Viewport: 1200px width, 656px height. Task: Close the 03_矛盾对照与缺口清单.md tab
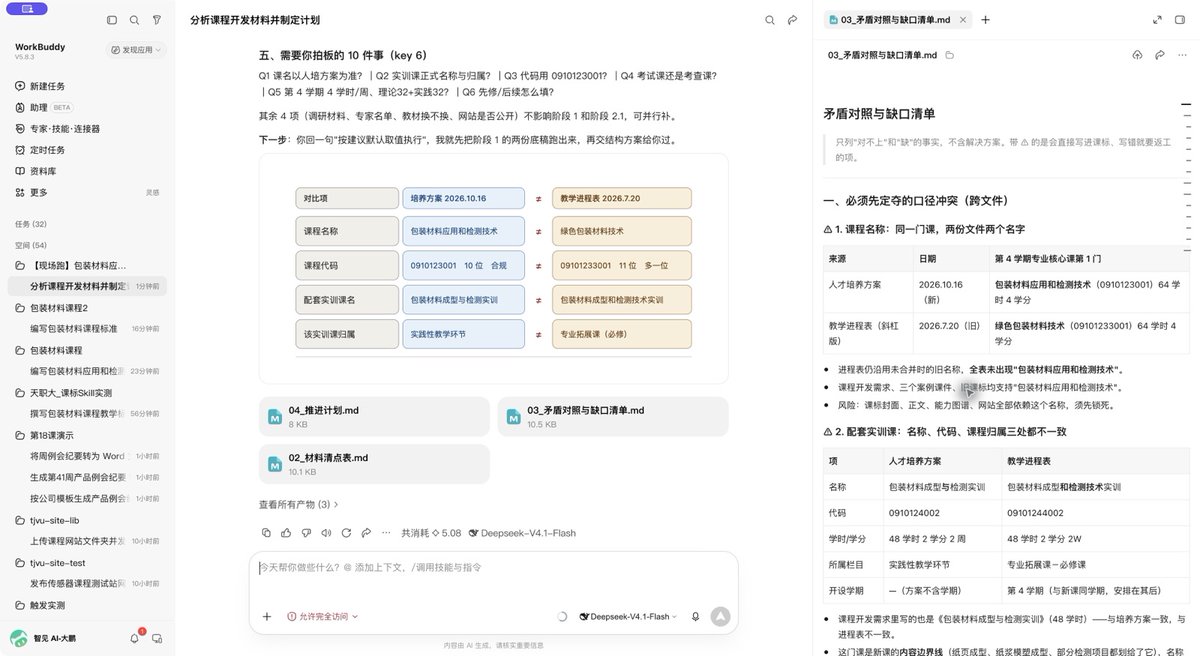point(963,20)
